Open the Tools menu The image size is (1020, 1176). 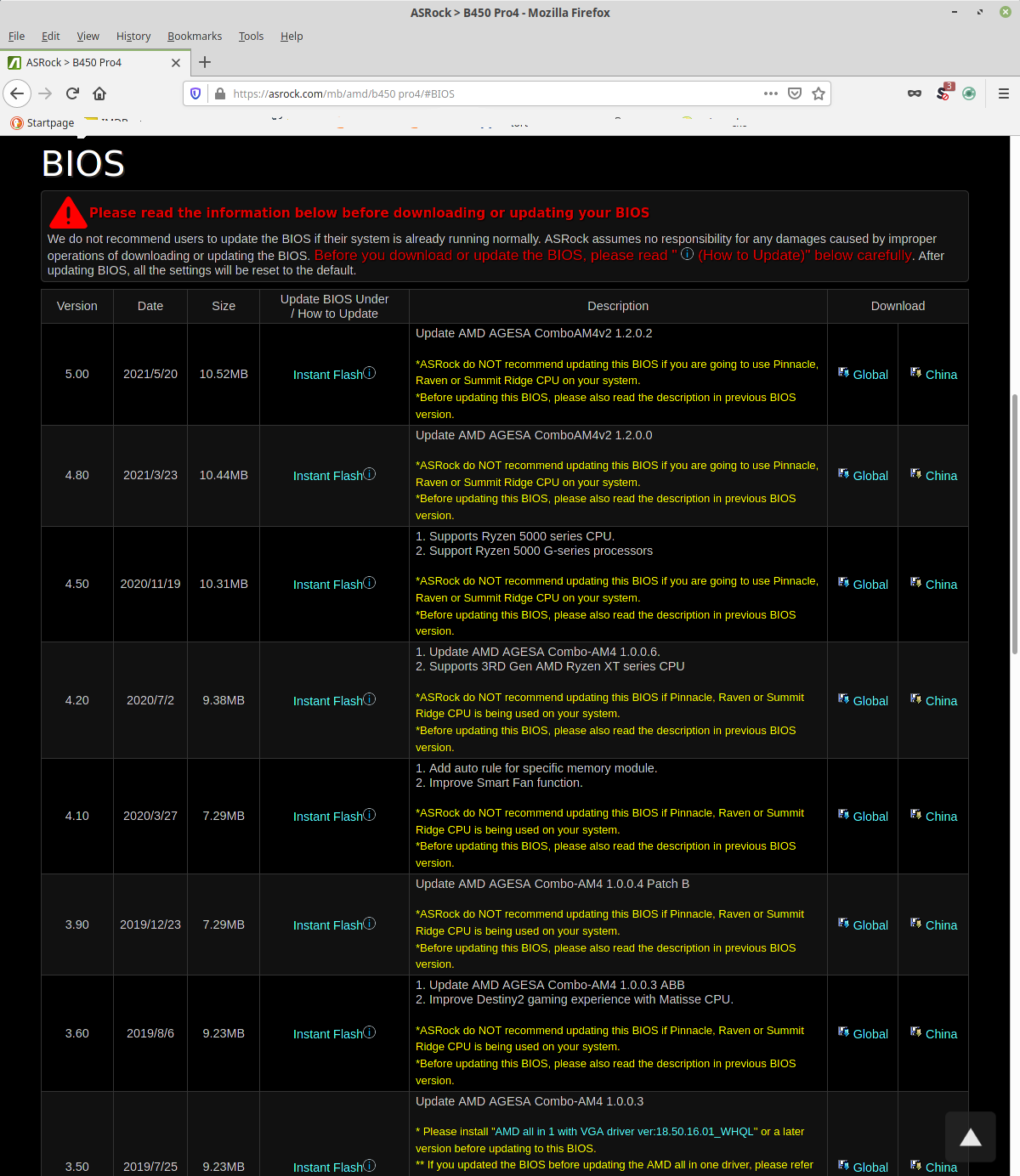pyautogui.click(x=251, y=37)
